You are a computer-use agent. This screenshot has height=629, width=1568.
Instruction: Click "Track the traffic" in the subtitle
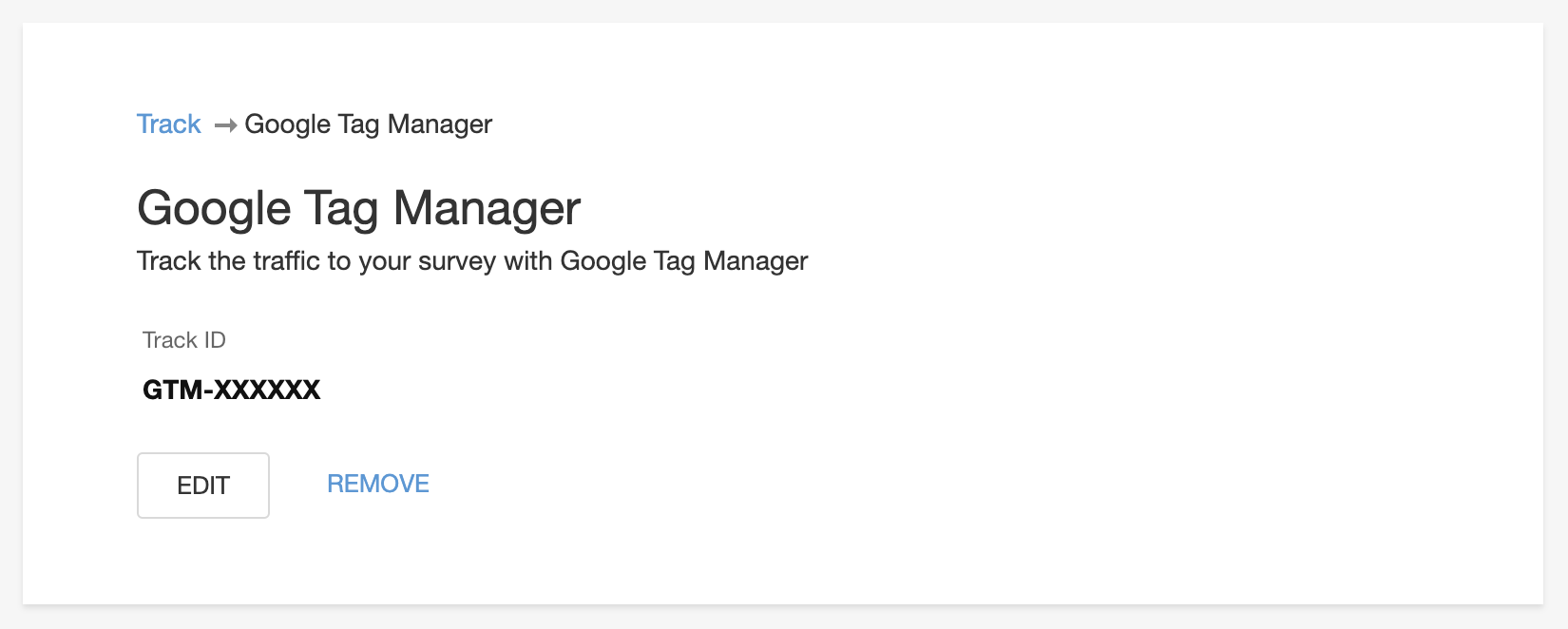coord(228,261)
